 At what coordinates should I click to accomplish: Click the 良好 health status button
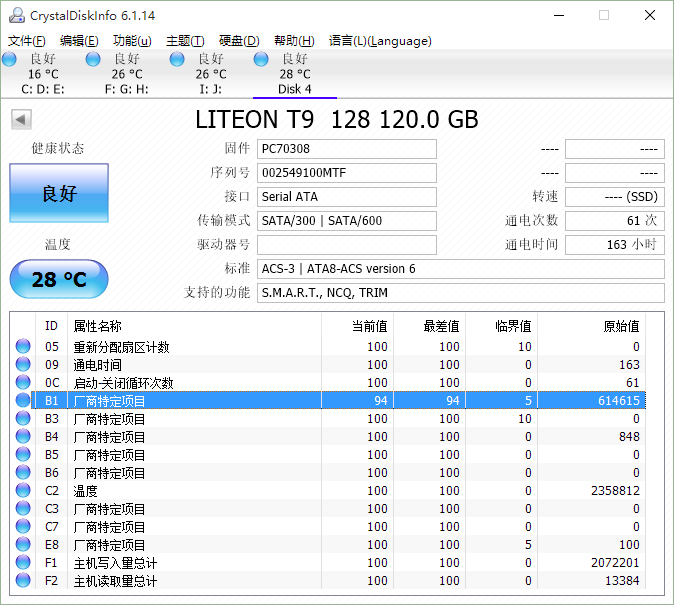[59, 193]
